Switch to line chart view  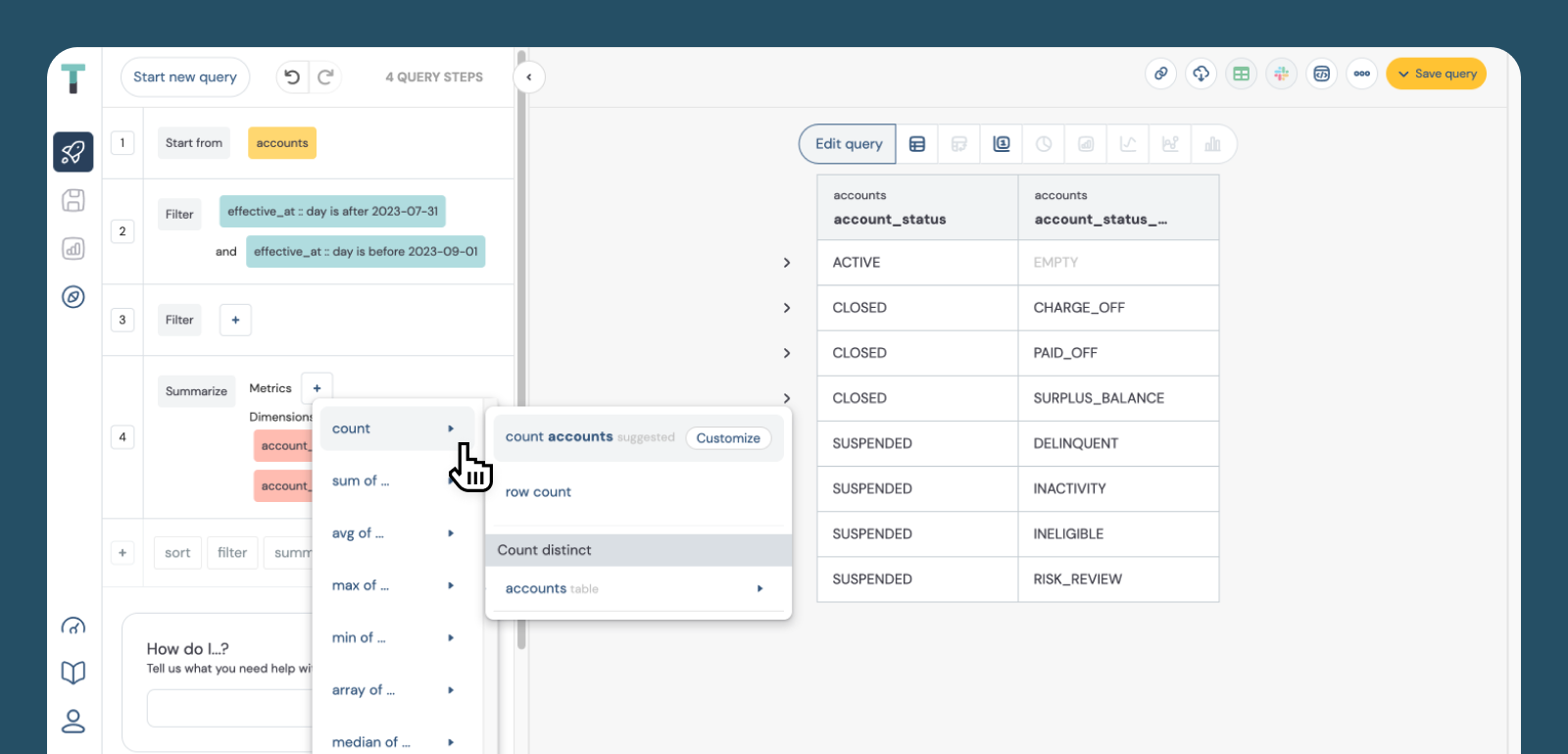click(x=1128, y=144)
